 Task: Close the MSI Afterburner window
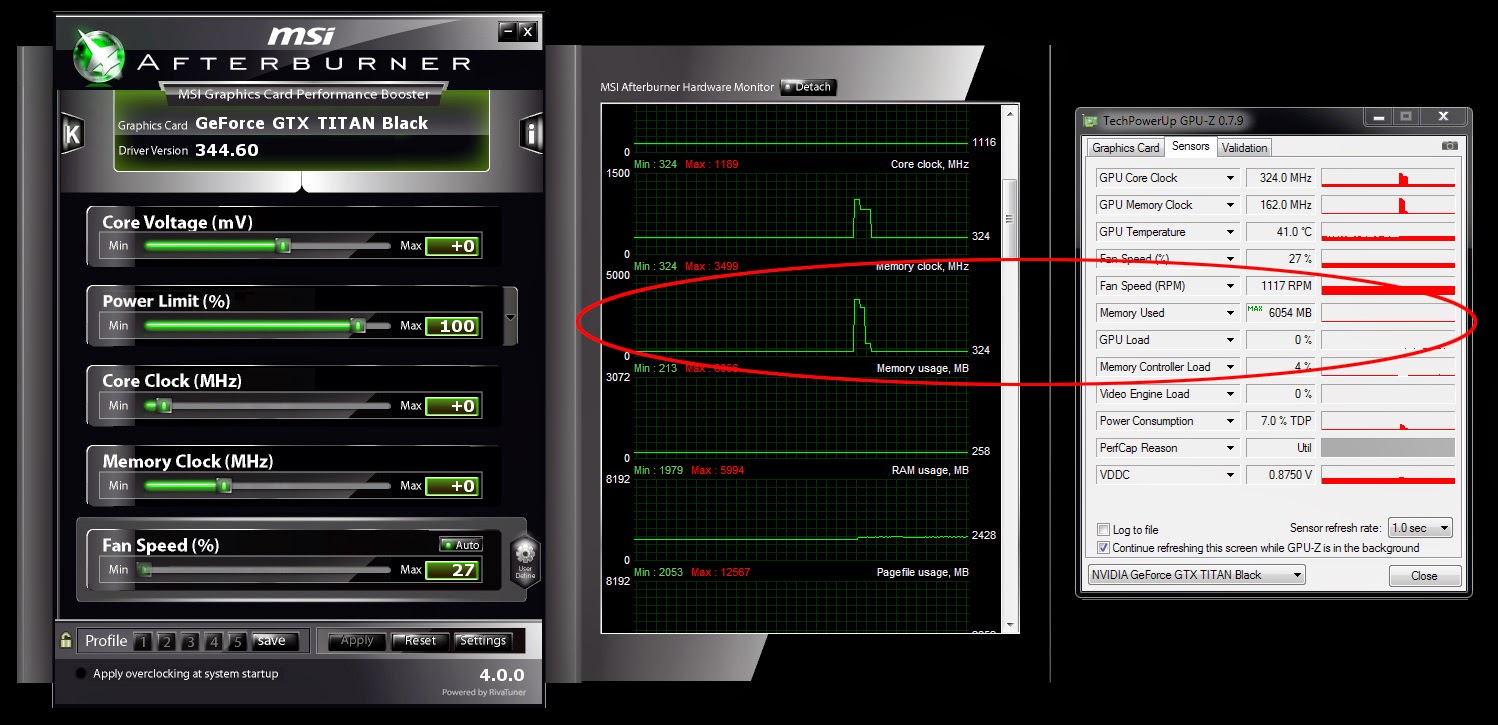[528, 32]
